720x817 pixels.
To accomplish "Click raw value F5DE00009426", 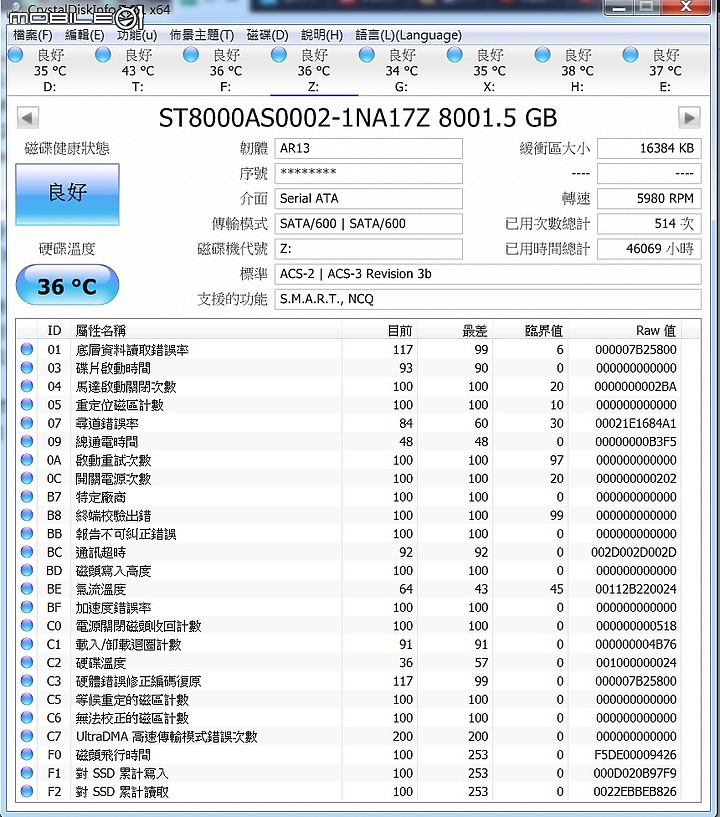I will pyautogui.click(x=635, y=754).
